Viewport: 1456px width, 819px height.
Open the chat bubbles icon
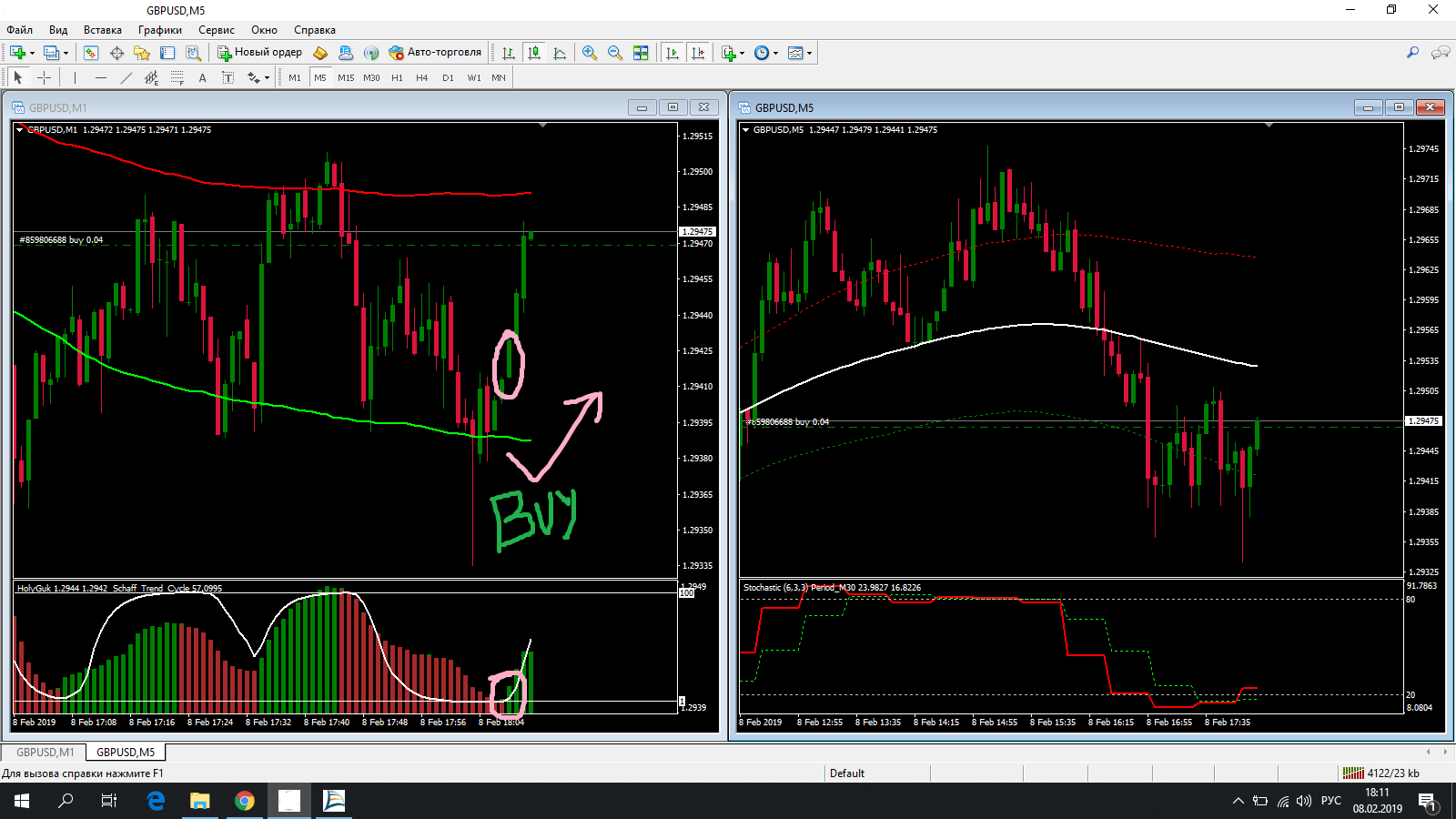1441,53
